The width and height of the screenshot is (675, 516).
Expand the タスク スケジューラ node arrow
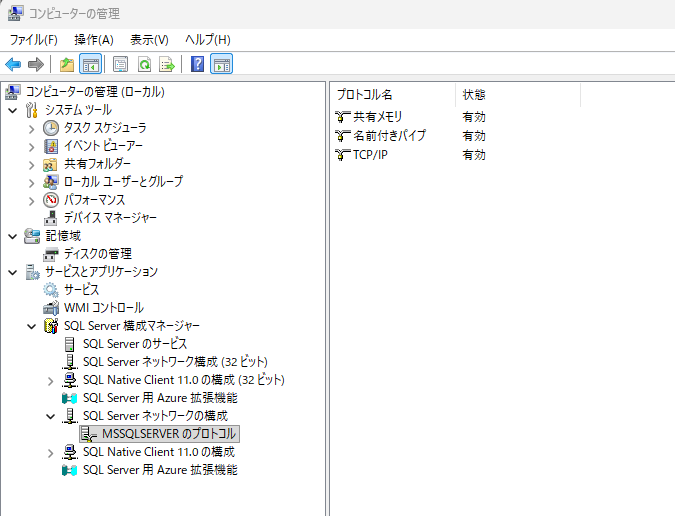[x=32, y=128]
